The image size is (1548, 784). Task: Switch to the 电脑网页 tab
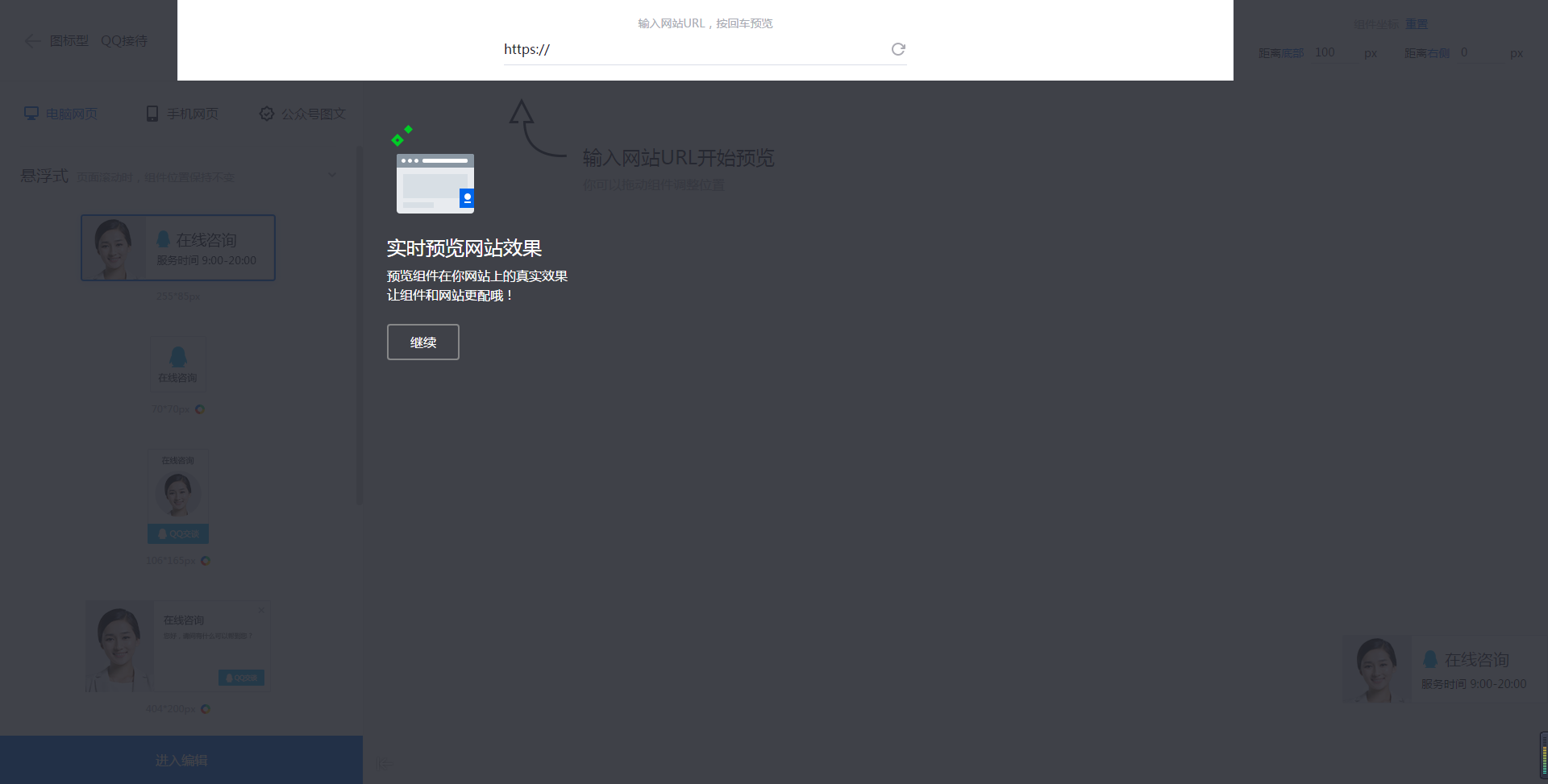[60, 114]
